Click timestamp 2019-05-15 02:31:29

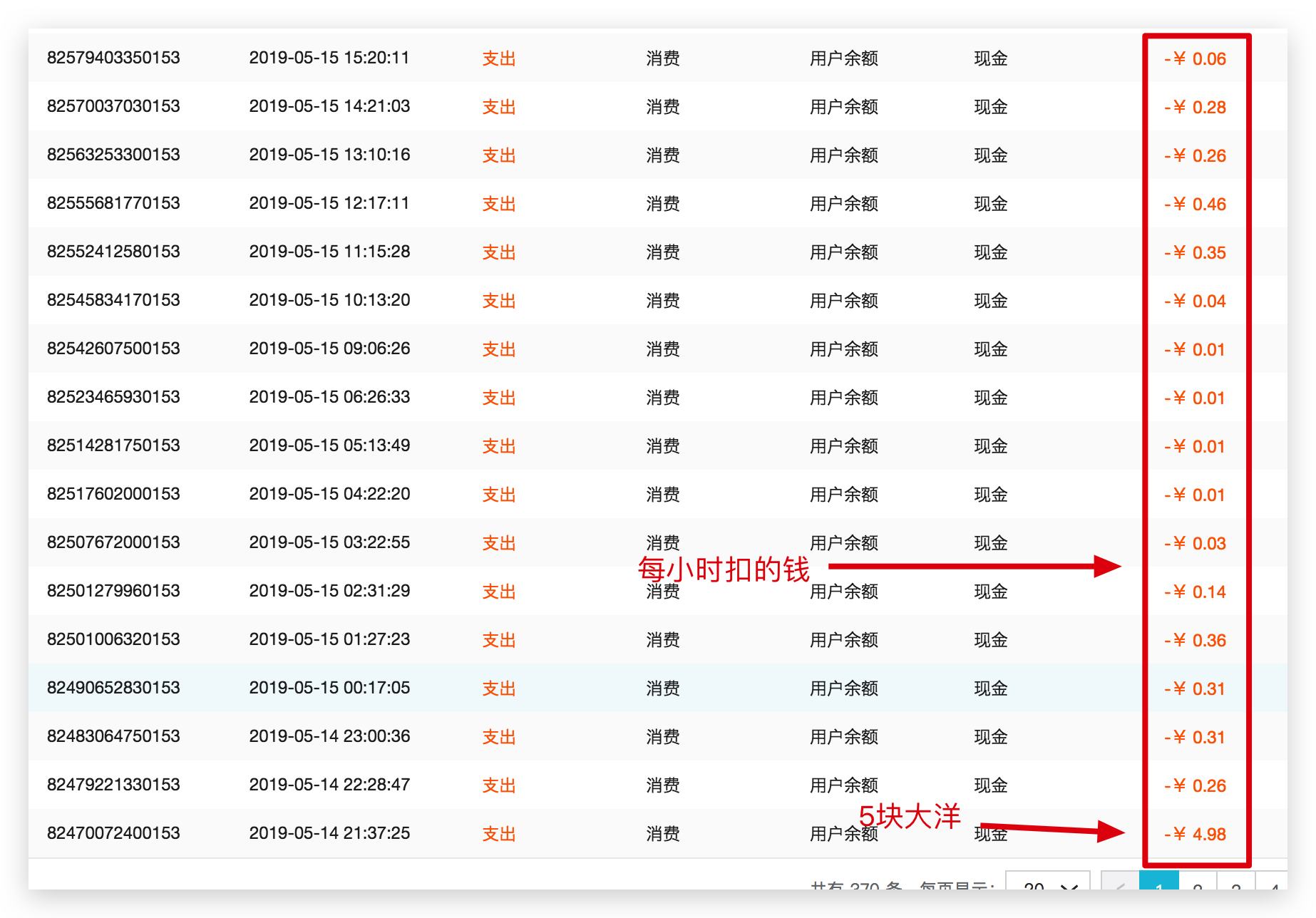(x=329, y=591)
